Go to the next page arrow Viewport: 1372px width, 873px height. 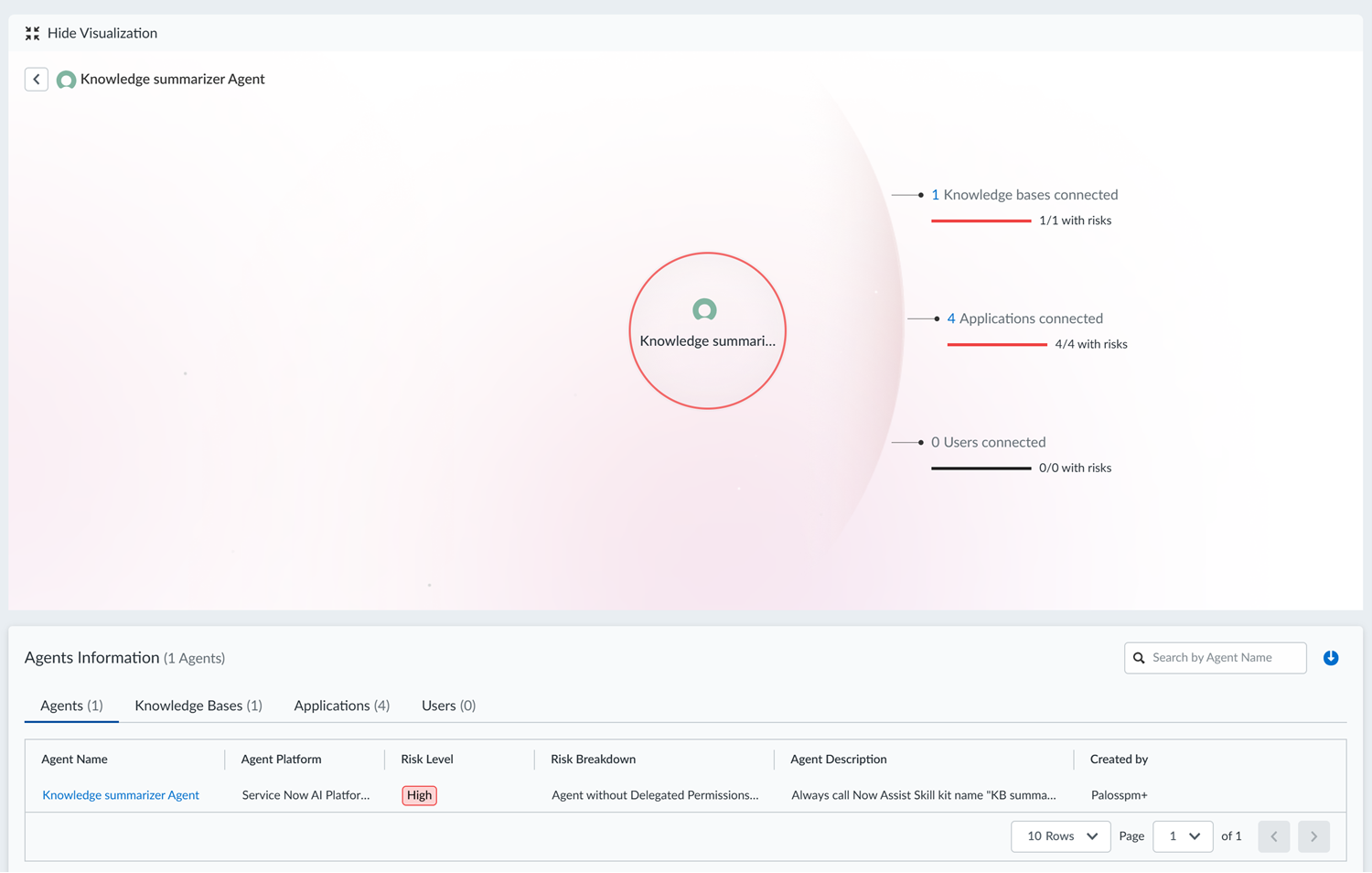[1313, 836]
